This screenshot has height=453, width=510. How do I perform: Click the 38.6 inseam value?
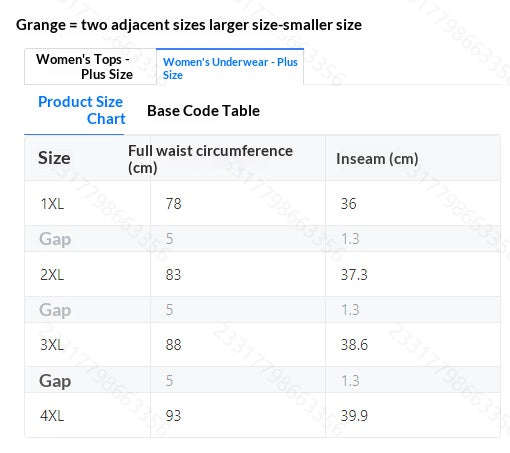point(354,344)
